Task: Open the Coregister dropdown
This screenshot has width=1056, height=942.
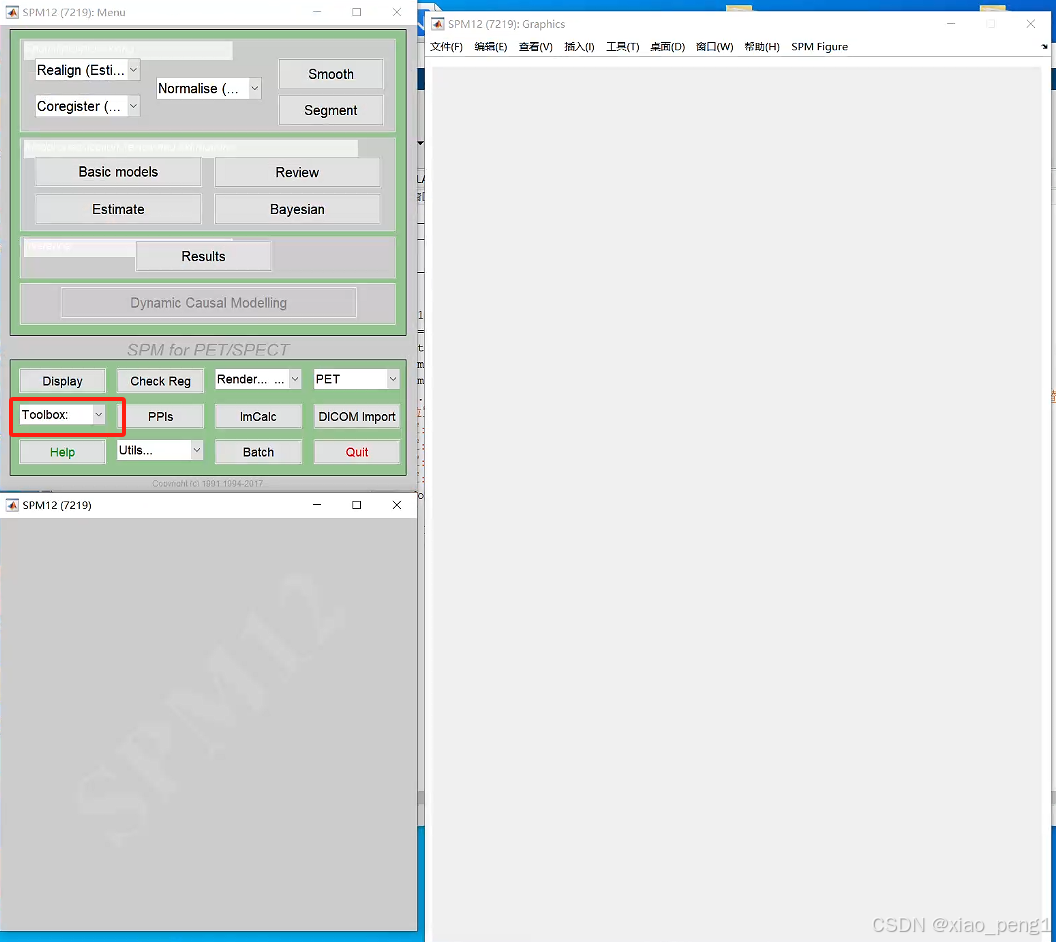Action: point(88,106)
